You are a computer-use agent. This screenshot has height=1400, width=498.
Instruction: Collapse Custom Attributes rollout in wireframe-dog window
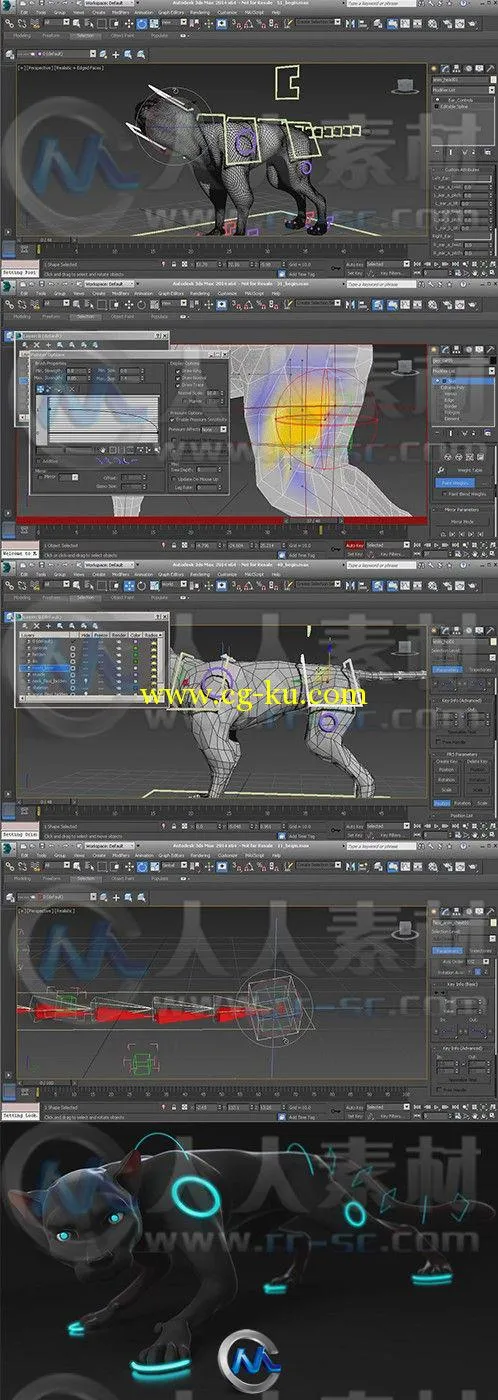coord(462,170)
